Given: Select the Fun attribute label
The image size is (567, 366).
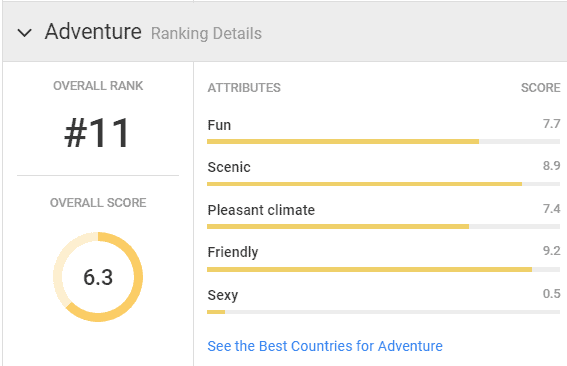Looking at the screenshot, I should tap(219, 125).
